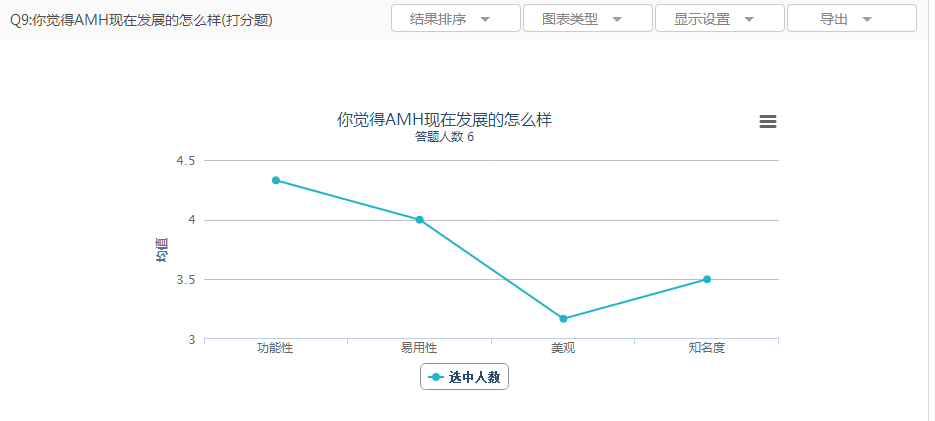Click the 知名度 data point at 3.5
The width and height of the screenshot is (935, 421).
pos(707,279)
